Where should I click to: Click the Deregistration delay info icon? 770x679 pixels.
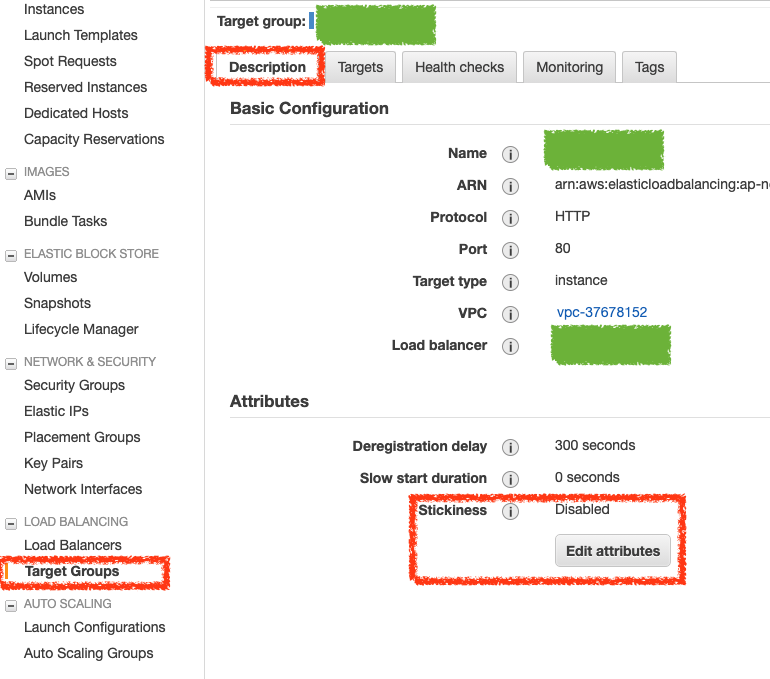coord(510,447)
